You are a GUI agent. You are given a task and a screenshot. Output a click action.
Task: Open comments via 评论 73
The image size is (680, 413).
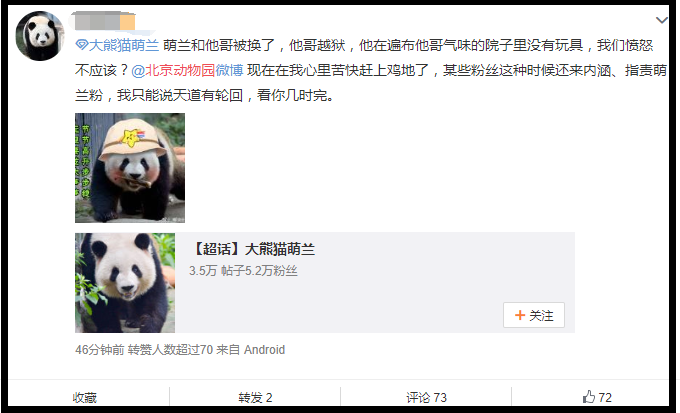point(426,397)
